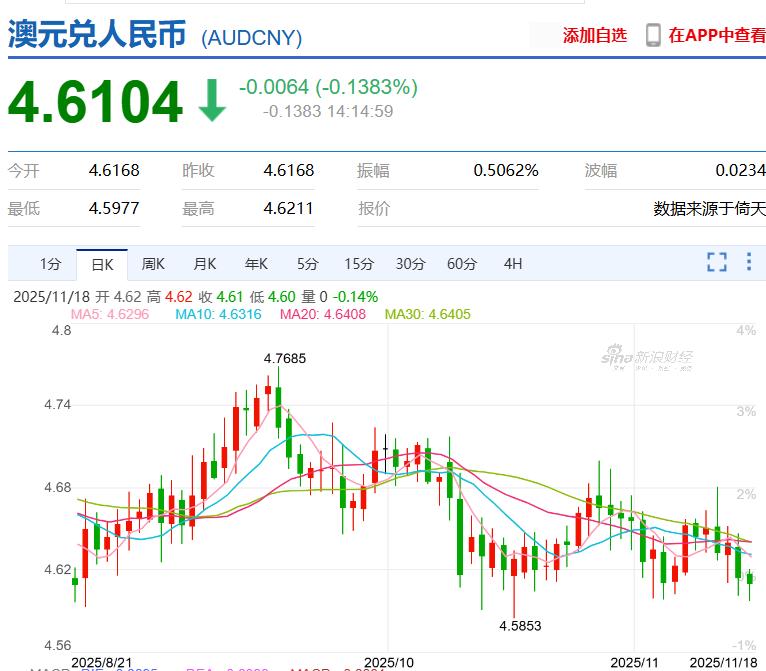Show the 5分 interval chart

(x=307, y=264)
